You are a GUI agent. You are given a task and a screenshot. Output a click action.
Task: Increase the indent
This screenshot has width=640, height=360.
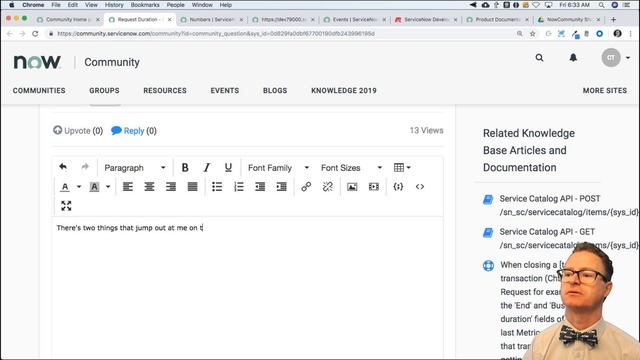point(282,187)
